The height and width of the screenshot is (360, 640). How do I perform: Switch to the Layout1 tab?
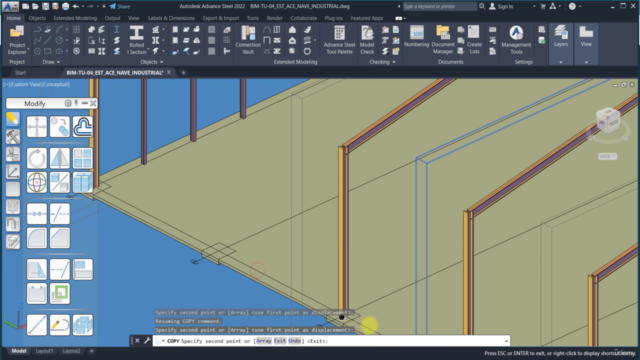[x=44, y=351]
